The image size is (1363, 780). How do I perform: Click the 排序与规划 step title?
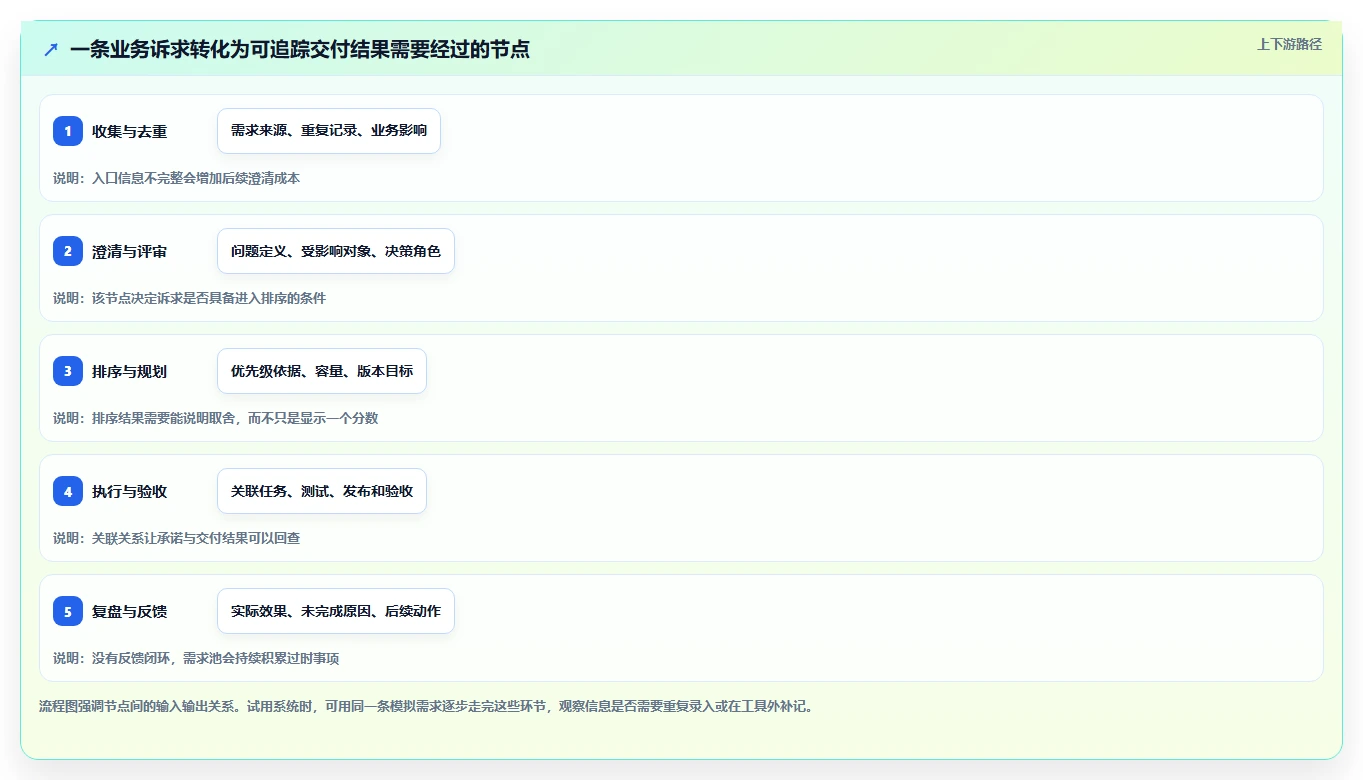[x=129, y=371]
